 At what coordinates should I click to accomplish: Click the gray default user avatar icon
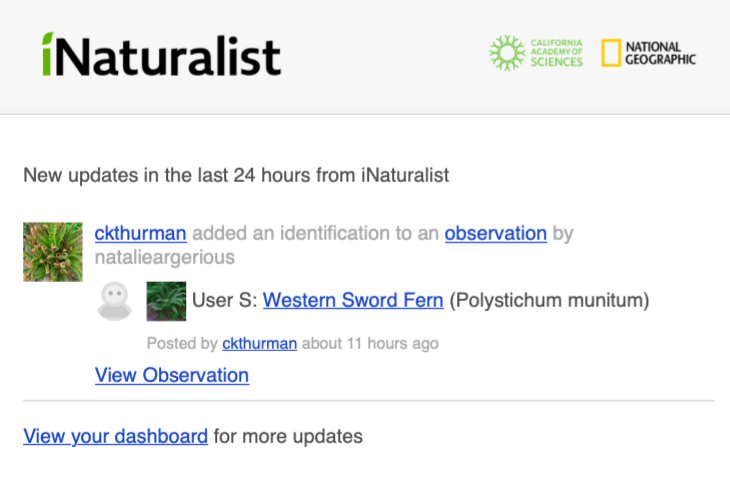coord(114,300)
